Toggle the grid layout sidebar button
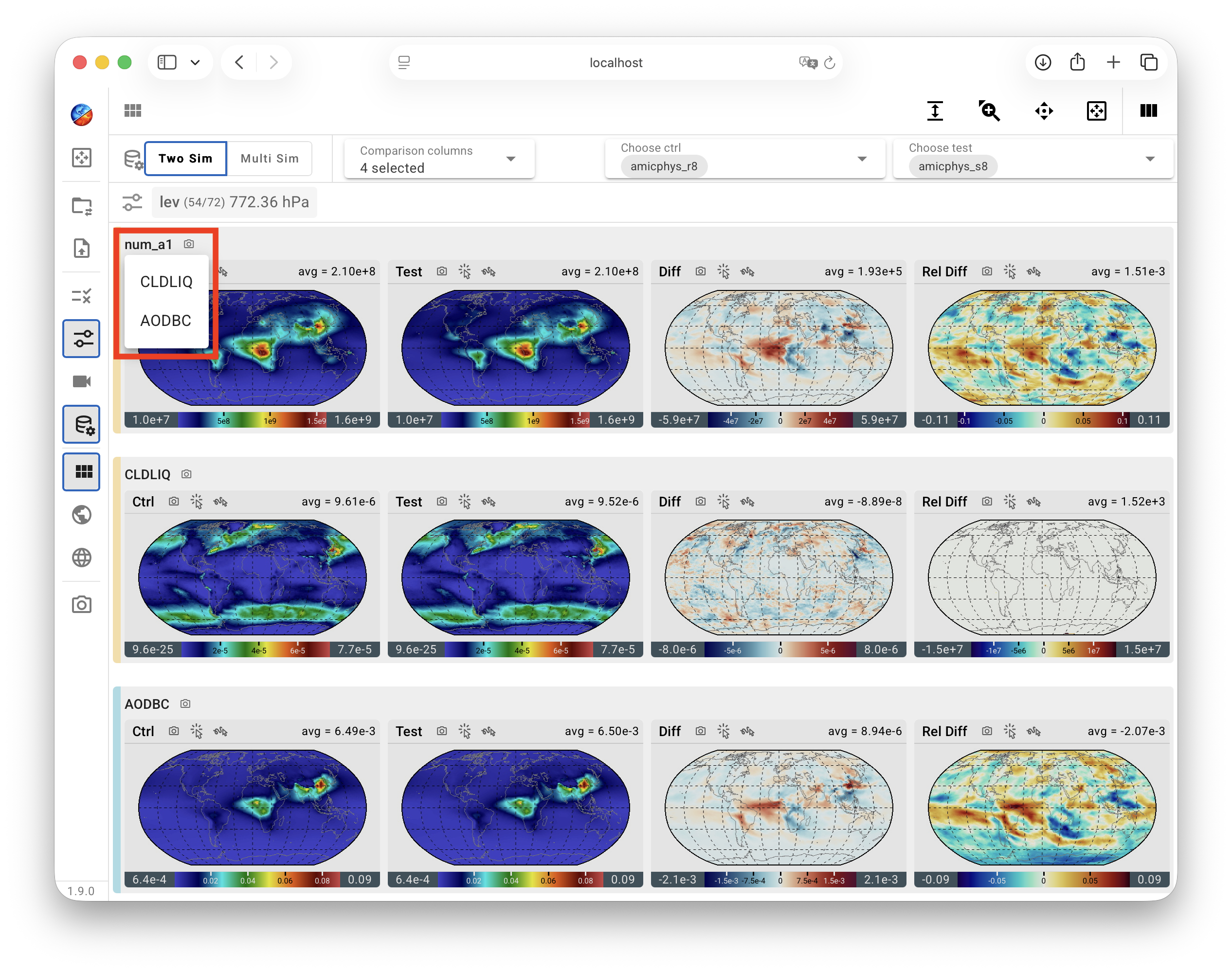 81,472
